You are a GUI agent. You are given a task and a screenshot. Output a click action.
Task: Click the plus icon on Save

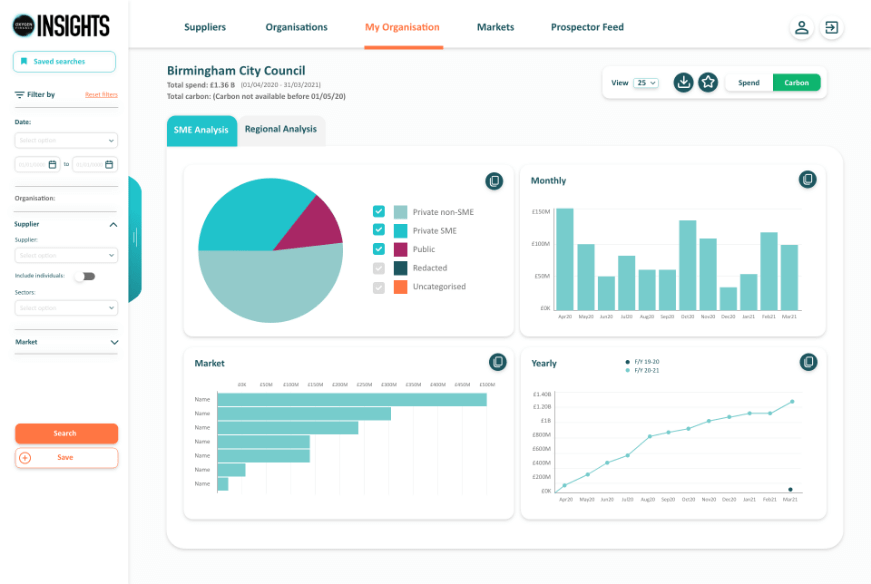[x=25, y=458]
